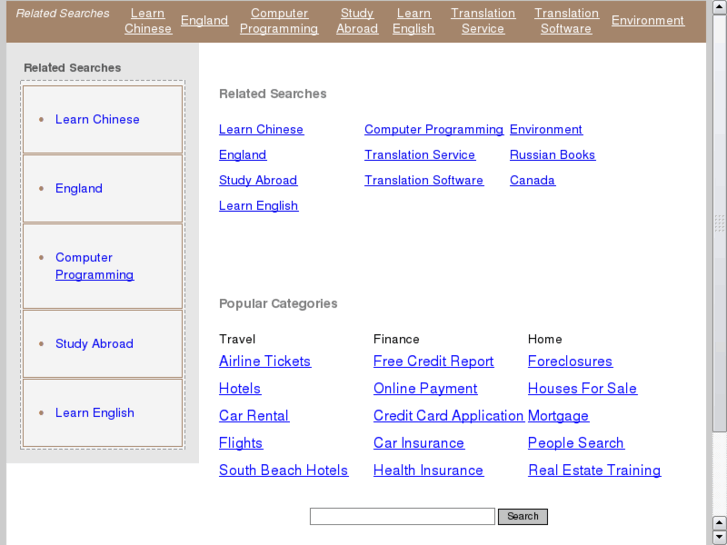Open Translation Service in top brown bar
This screenshot has width=727, height=545.
pyautogui.click(x=483, y=21)
